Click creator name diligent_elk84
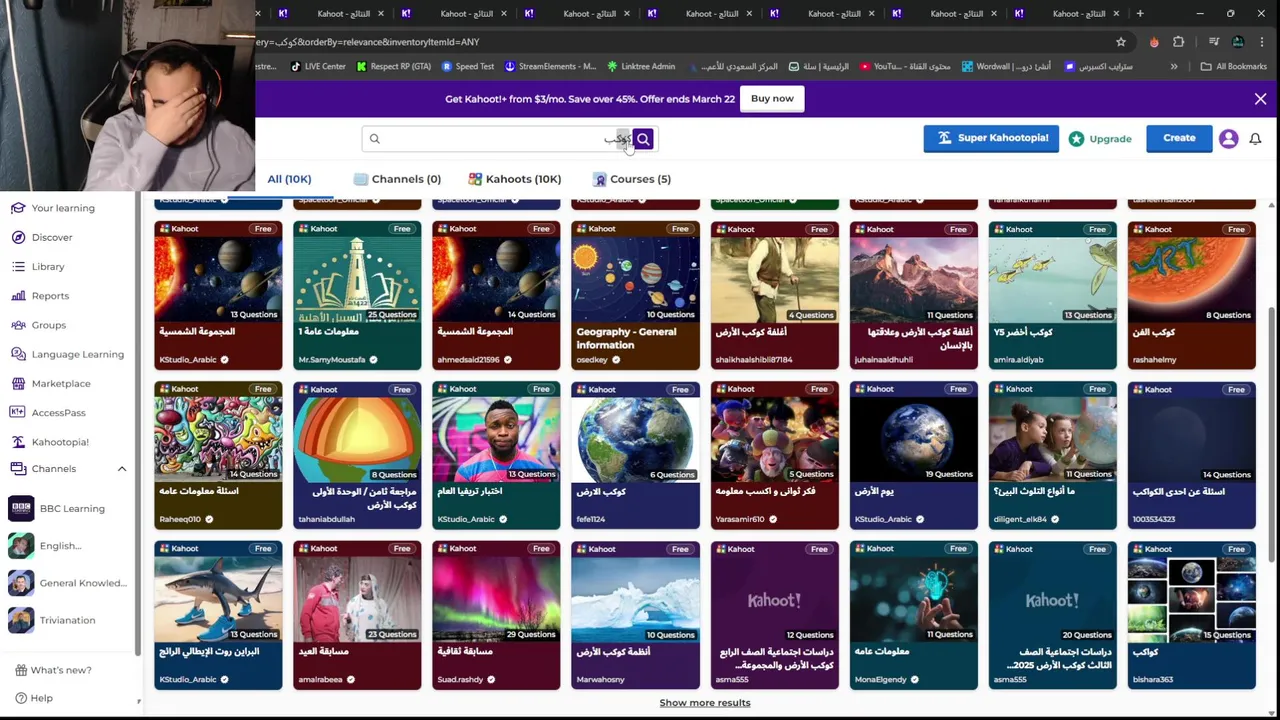 pyautogui.click(x=1020, y=519)
